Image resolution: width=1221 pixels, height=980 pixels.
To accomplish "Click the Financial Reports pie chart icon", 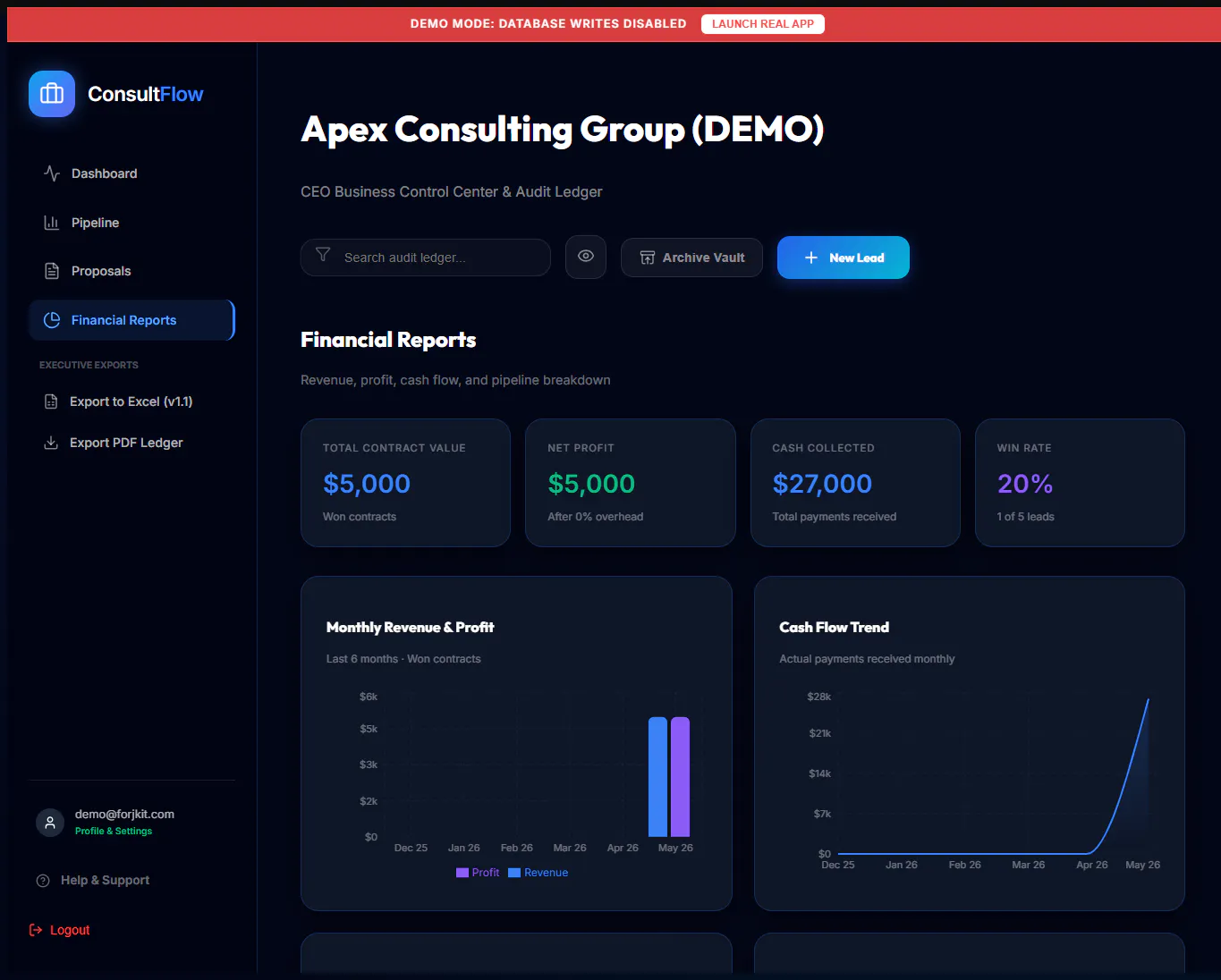I will click(x=52, y=320).
